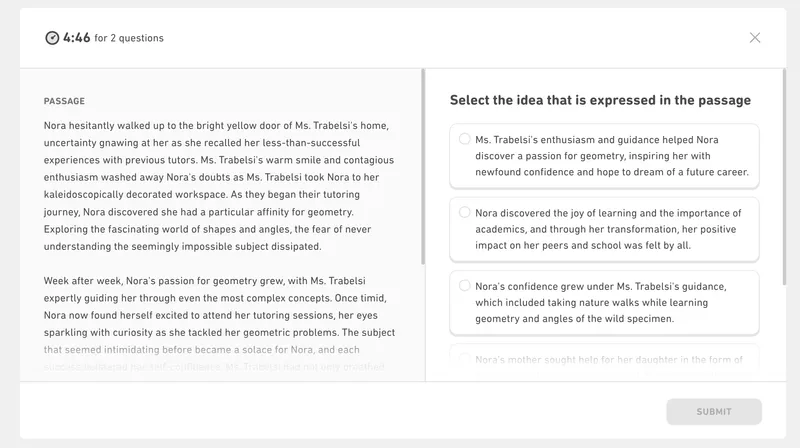
Task: Choose radio for "Nora discovered the joy of learning"
Action: click(465, 212)
